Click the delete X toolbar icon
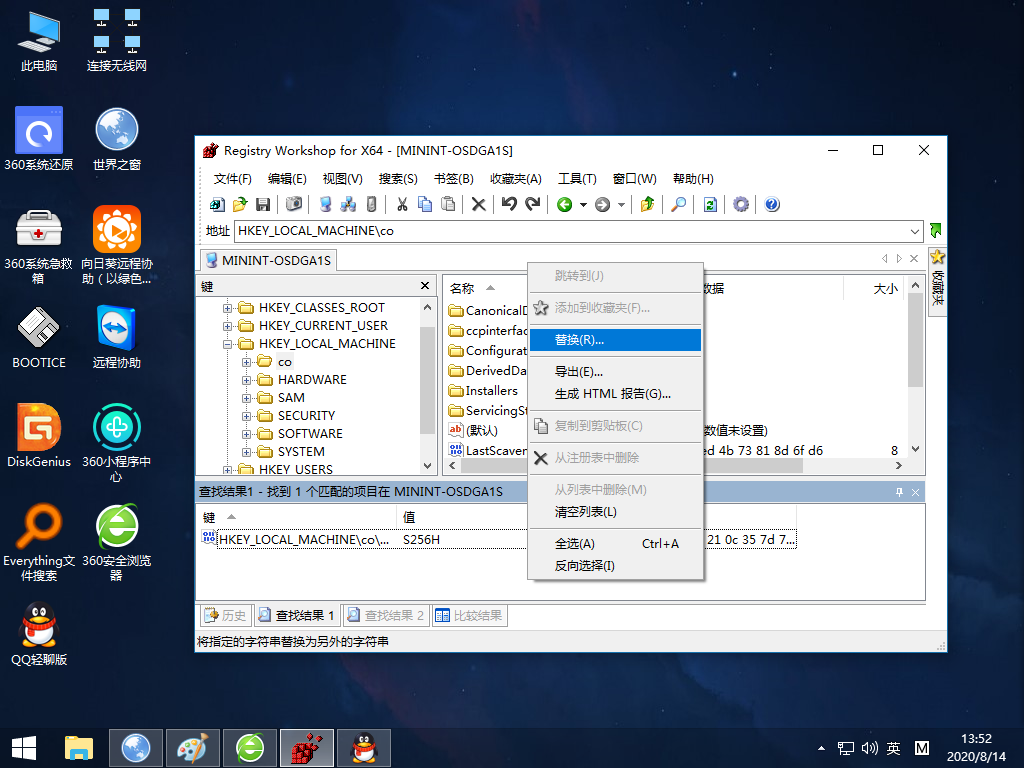This screenshot has height=768, width=1024. [x=479, y=204]
